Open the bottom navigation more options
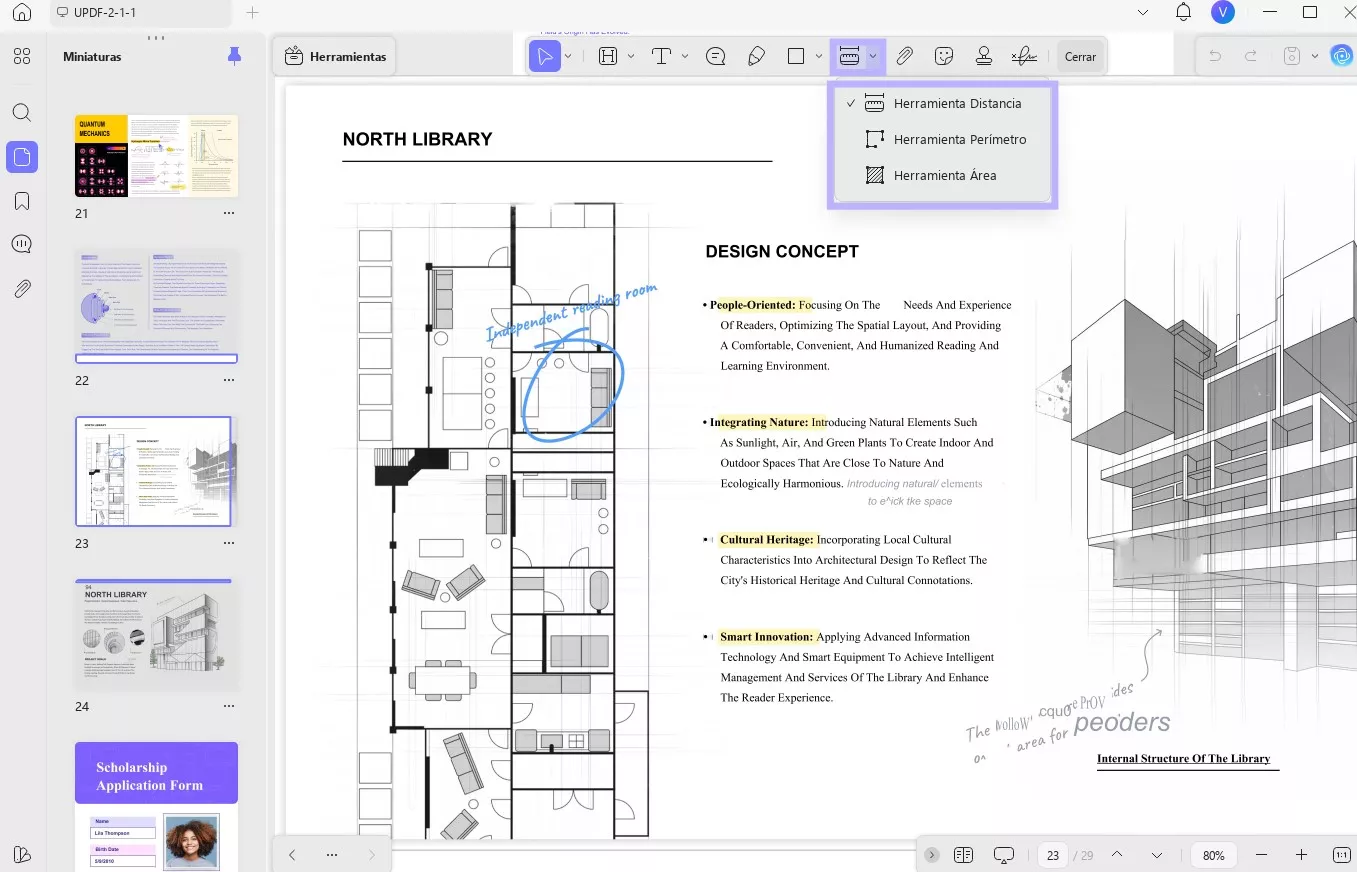Viewport: 1357px width, 872px height. [332, 855]
